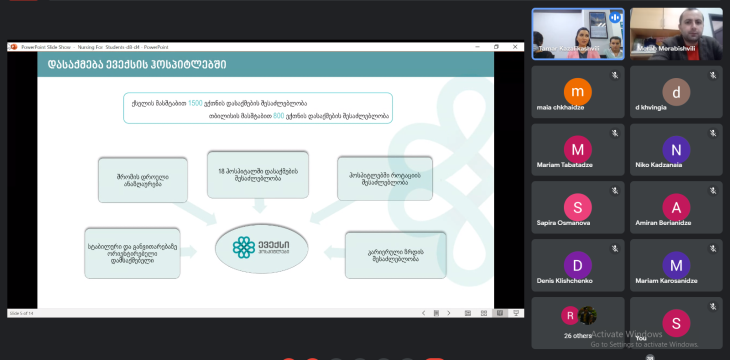Click orange 'm' avatar of maia chkhaidze

[x=578, y=92]
